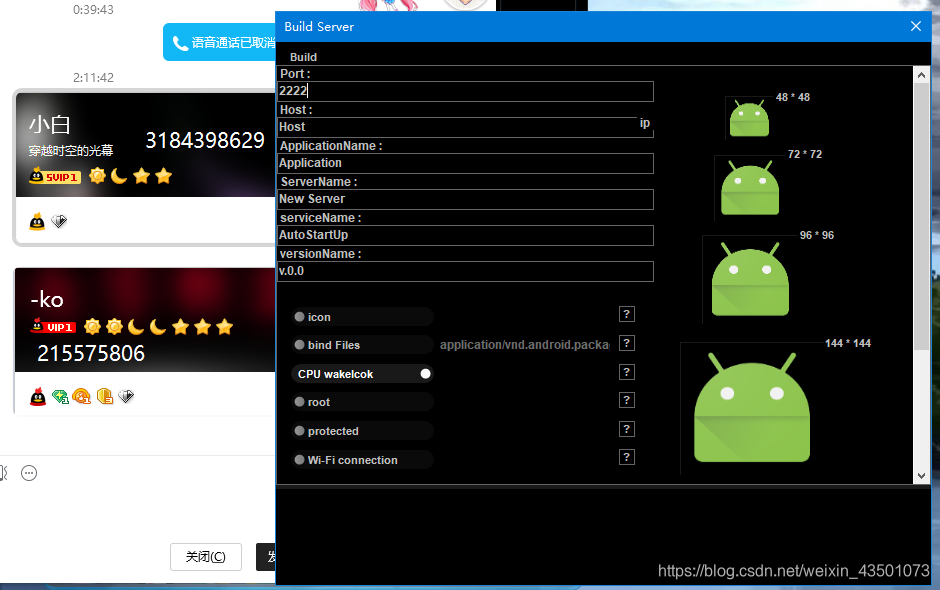Open help for CPU wakelcok option
This screenshot has height=590, width=940.
(x=626, y=372)
